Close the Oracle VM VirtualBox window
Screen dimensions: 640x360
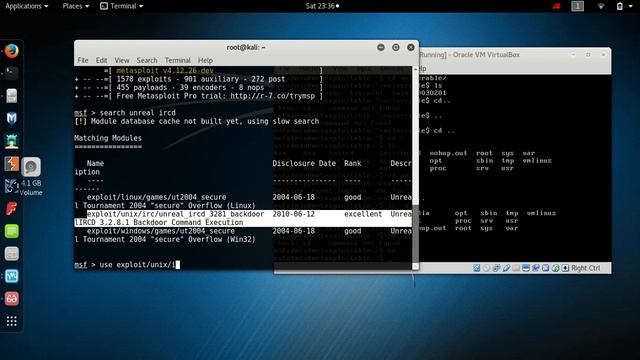603,55
